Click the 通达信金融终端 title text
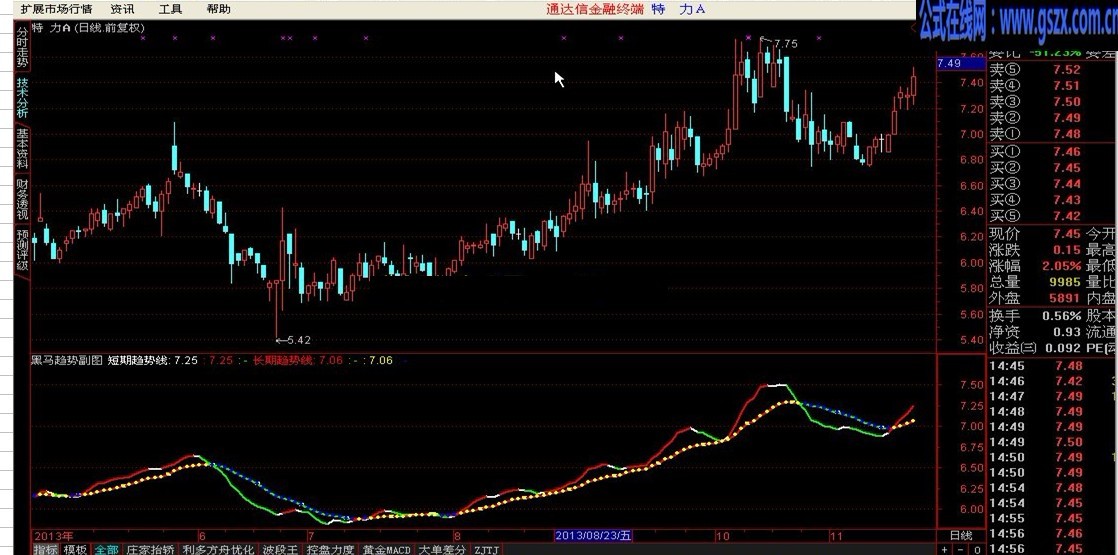Screen dimensions: 1118x555 (595, 9)
